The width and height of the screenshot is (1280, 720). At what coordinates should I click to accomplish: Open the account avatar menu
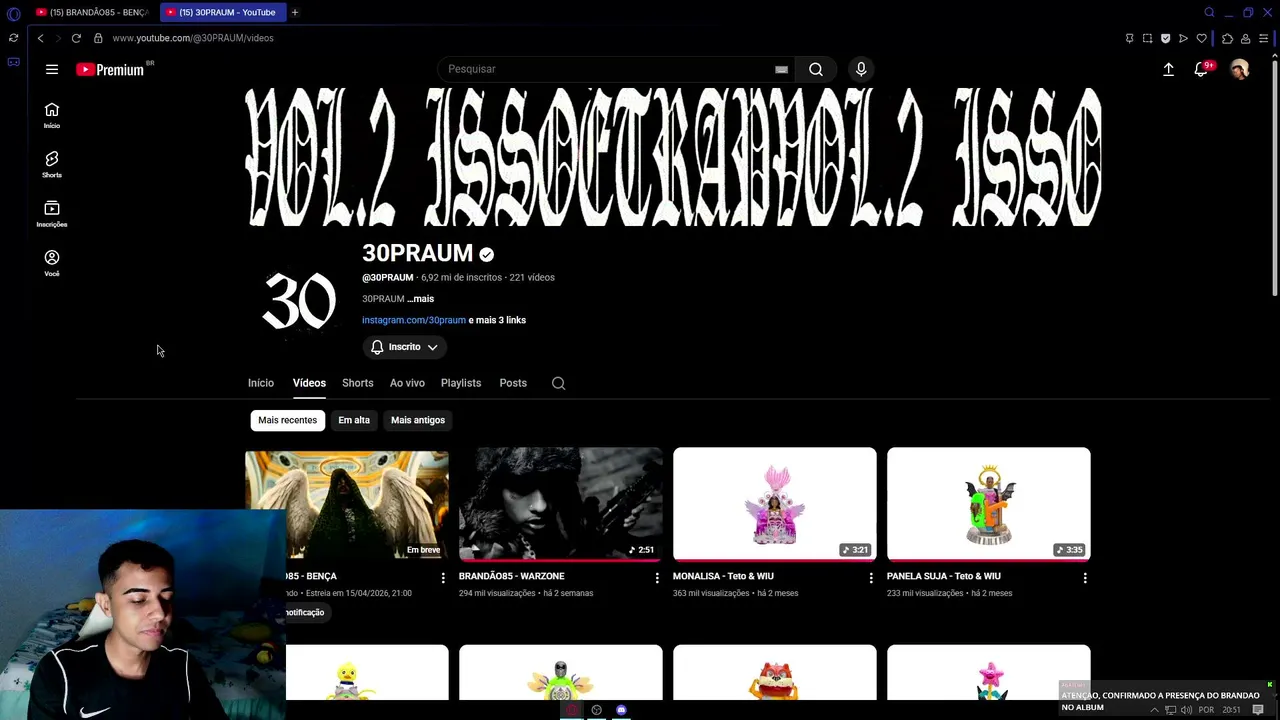[1240, 69]
